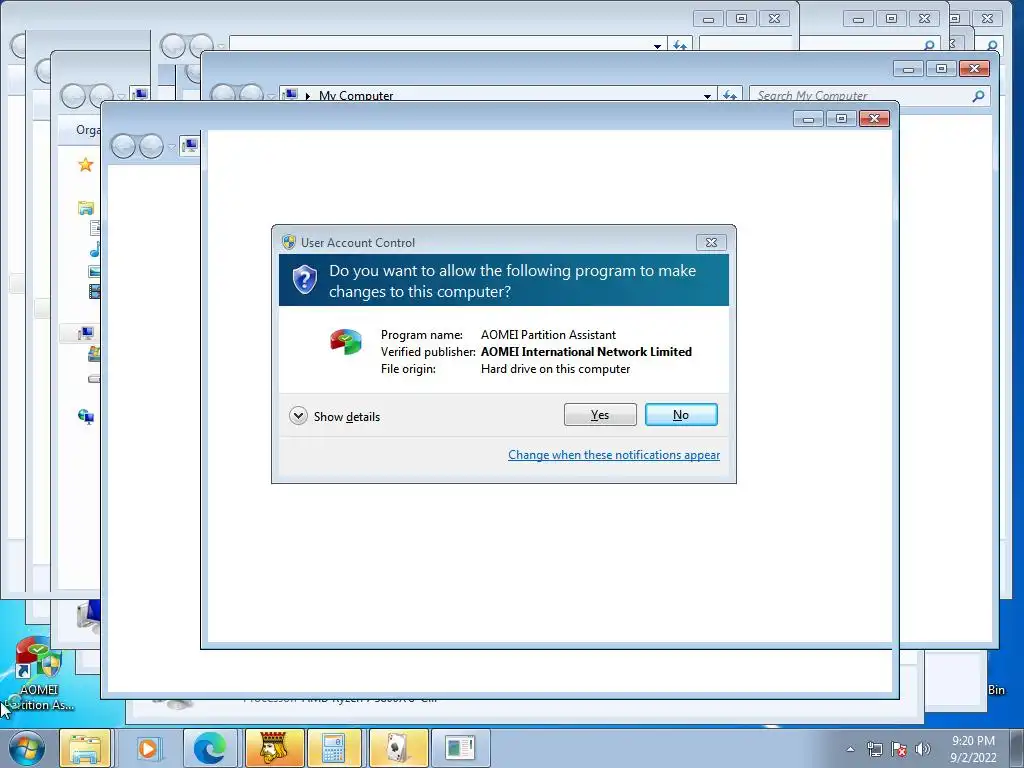
Task: Switch to the king card game on the taskbar
Action: pos(274,748)
